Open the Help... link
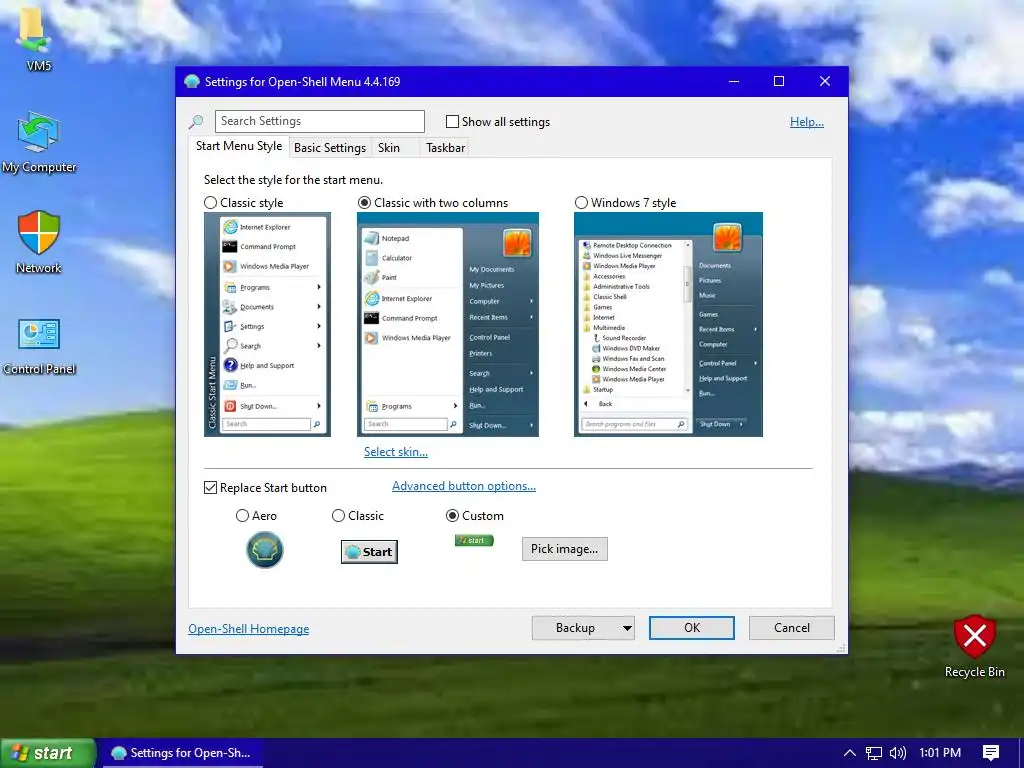This screenshot has width=1024, height=768. coord(807,121)
